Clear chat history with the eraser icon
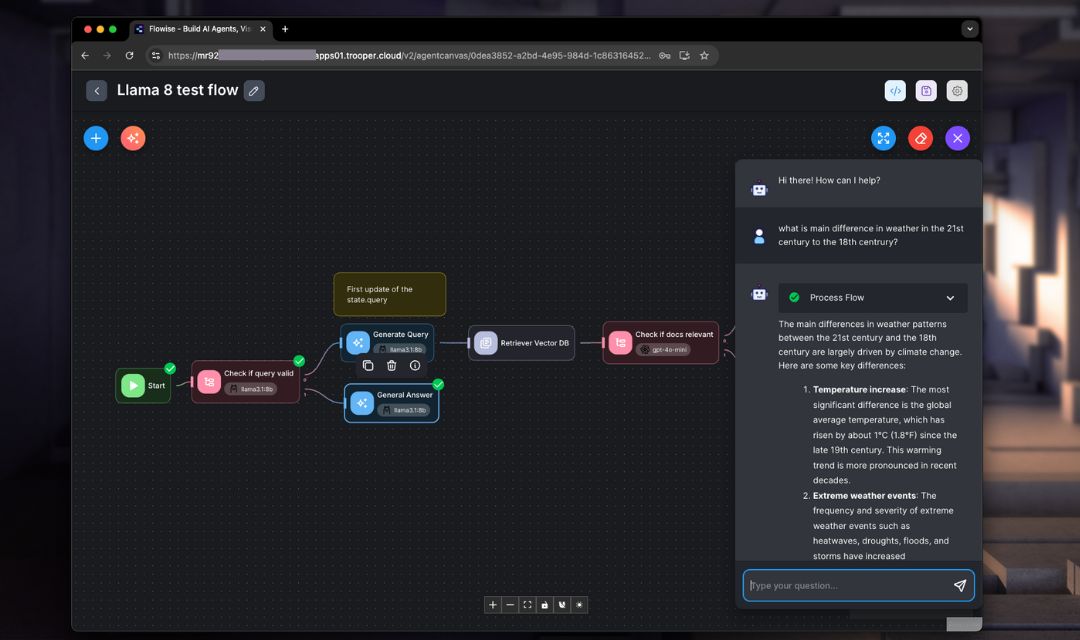Viewport: 1080px width, 640px height. [920, 138]
